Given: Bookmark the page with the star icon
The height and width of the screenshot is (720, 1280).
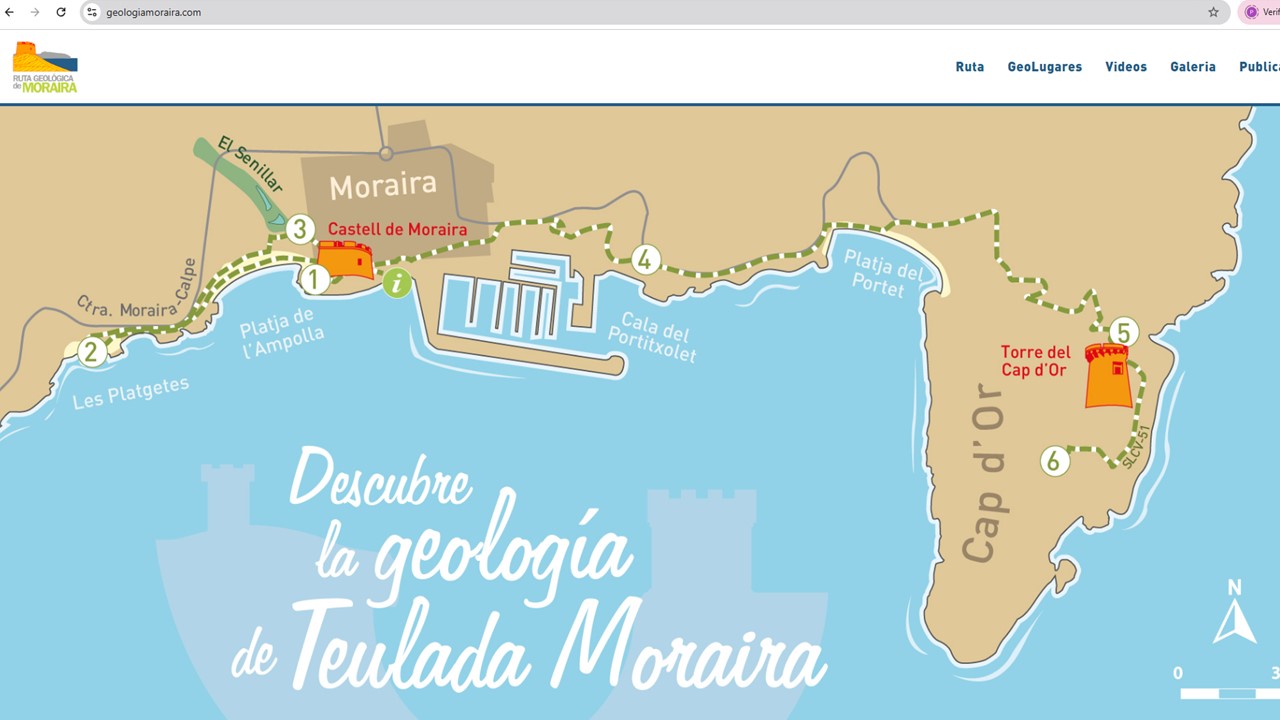Looking at the screenshot, I should pos(1213,12).
